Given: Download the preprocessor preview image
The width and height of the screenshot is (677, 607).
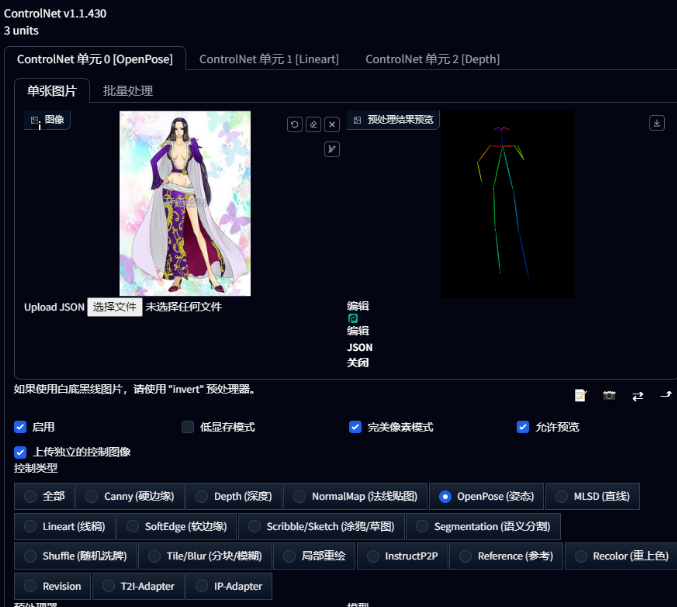Looking at the screenshot, I should coord(657,123).
